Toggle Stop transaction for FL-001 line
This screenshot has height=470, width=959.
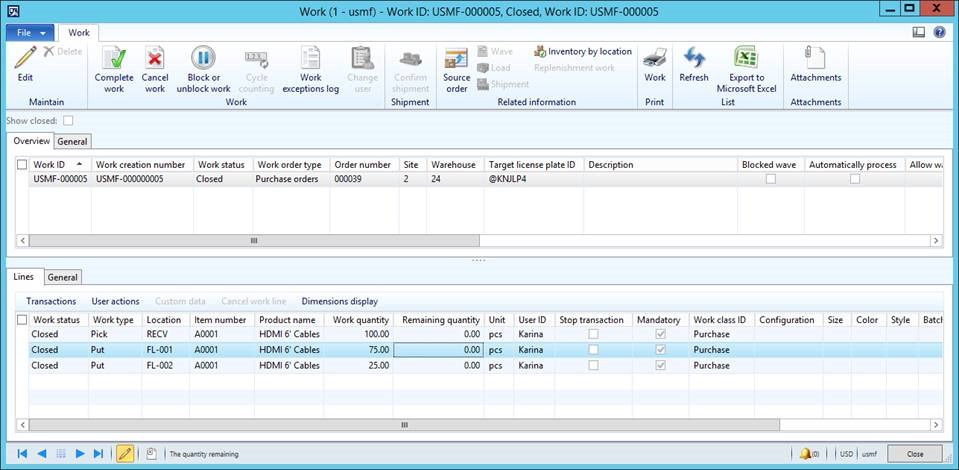593,349
